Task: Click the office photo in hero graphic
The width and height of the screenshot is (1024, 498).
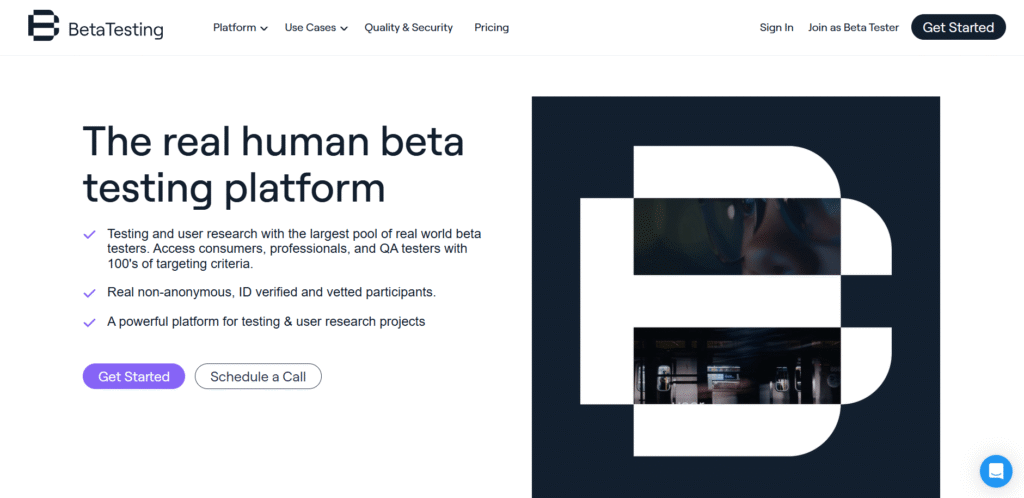Action: tap(737, 366)
